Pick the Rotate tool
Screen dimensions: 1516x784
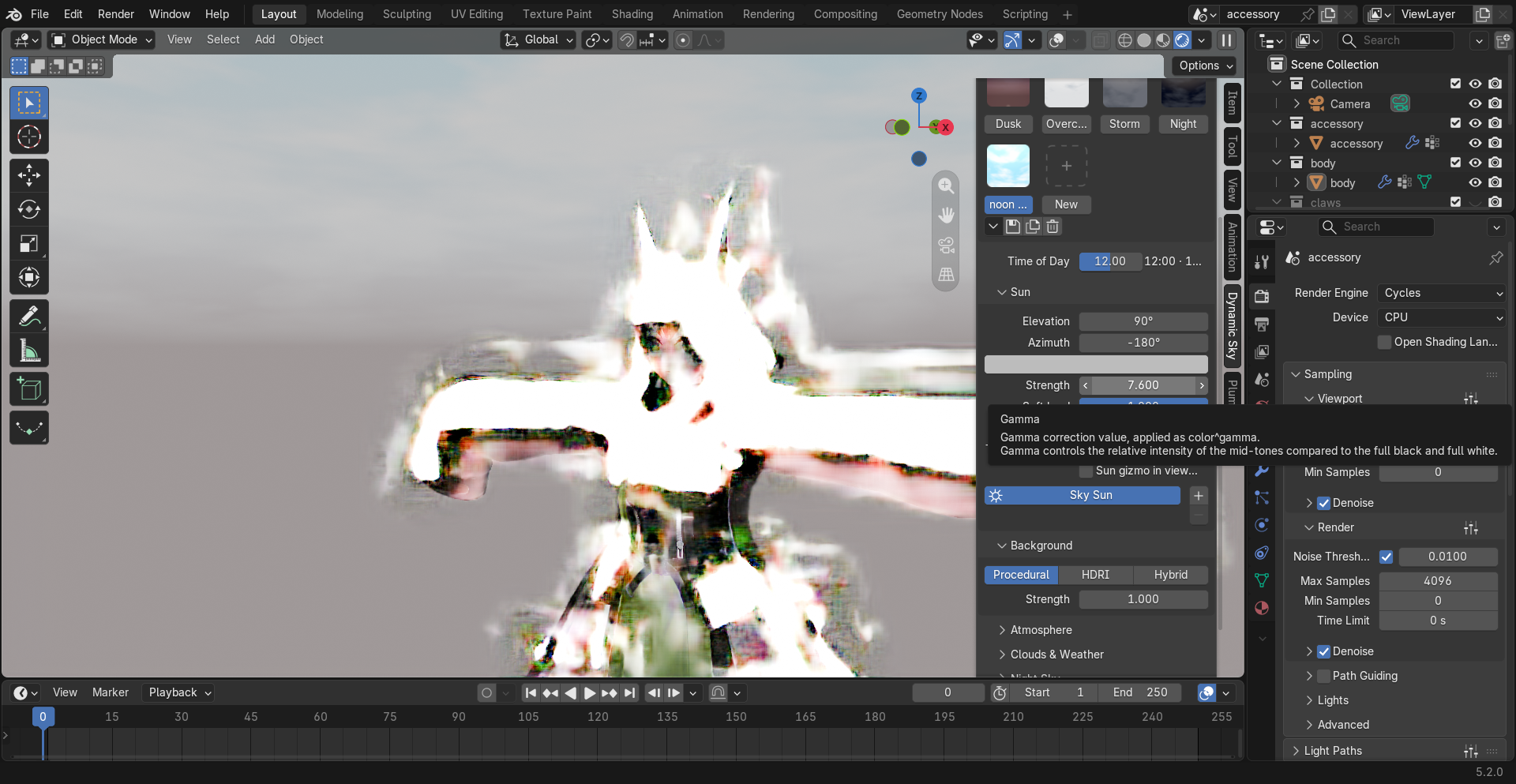[x=29, y=209]
